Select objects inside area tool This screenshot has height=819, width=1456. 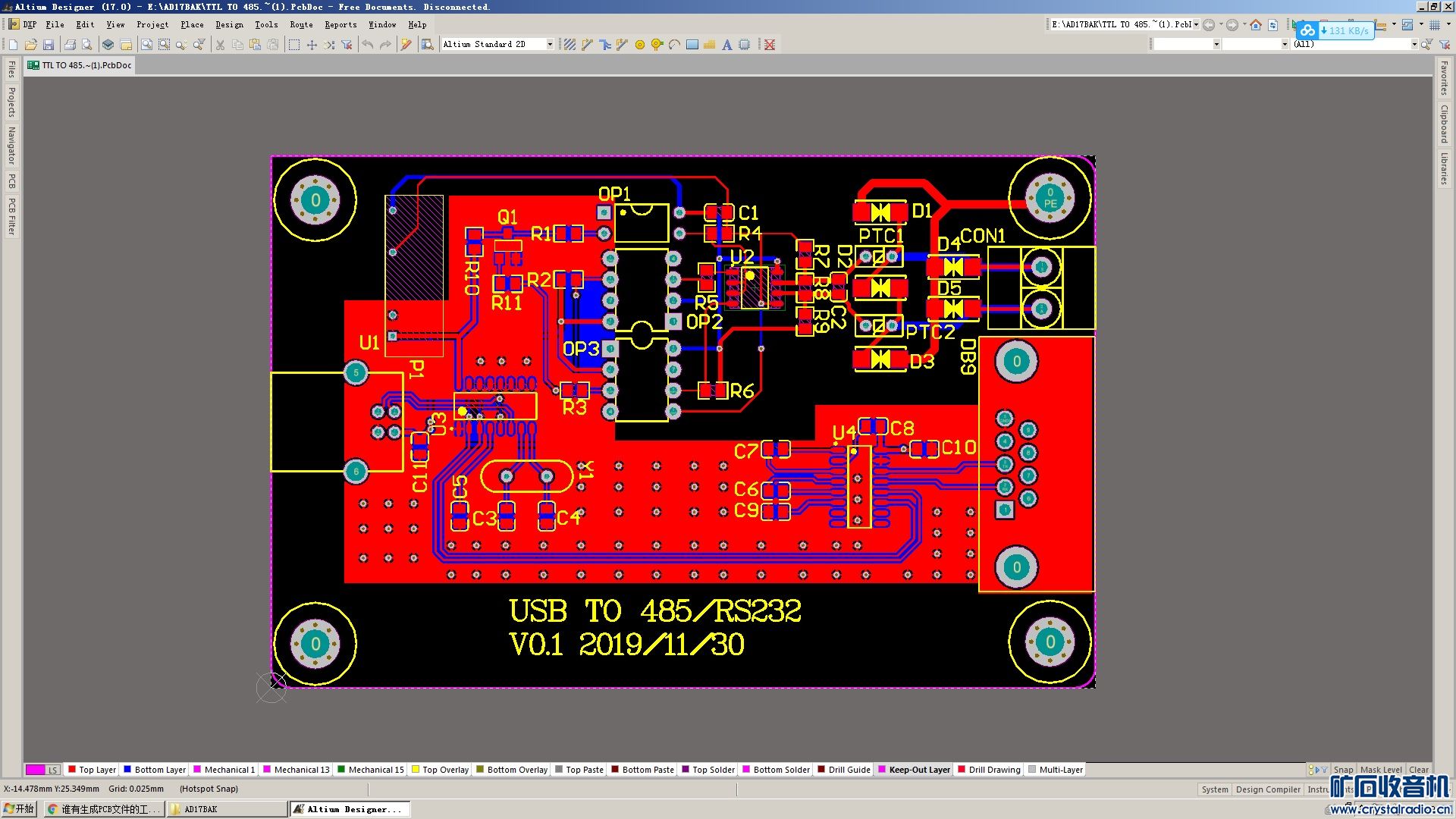[x=294, y=45]
